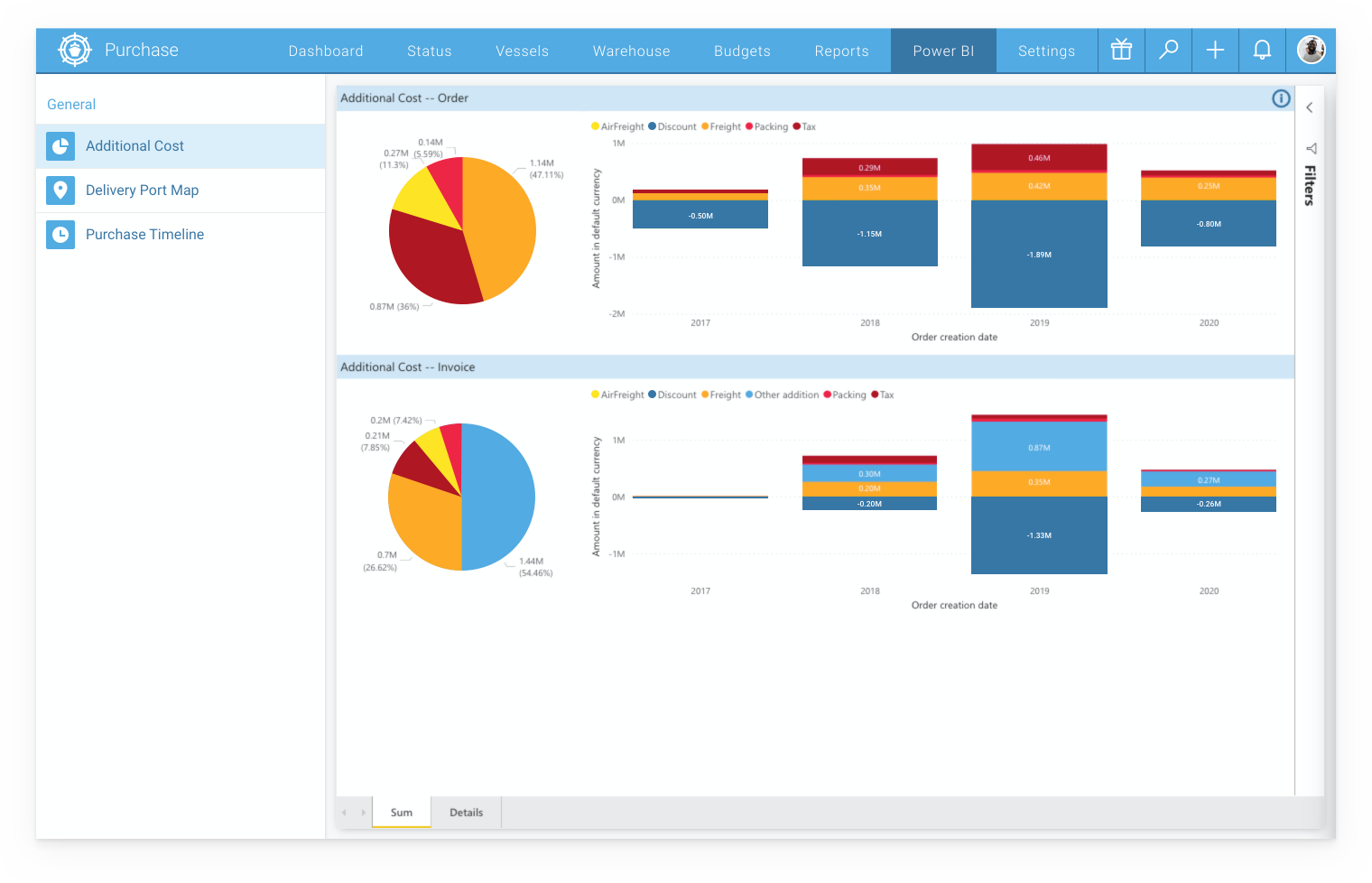
Task: Open the Budgets menu item
Action: (x=742, y=51)
